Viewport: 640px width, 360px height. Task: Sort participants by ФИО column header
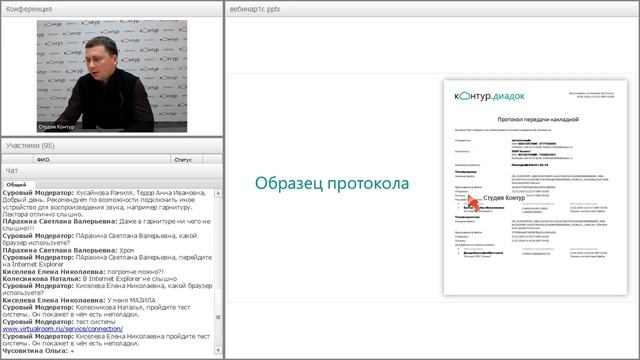[102, 159]
